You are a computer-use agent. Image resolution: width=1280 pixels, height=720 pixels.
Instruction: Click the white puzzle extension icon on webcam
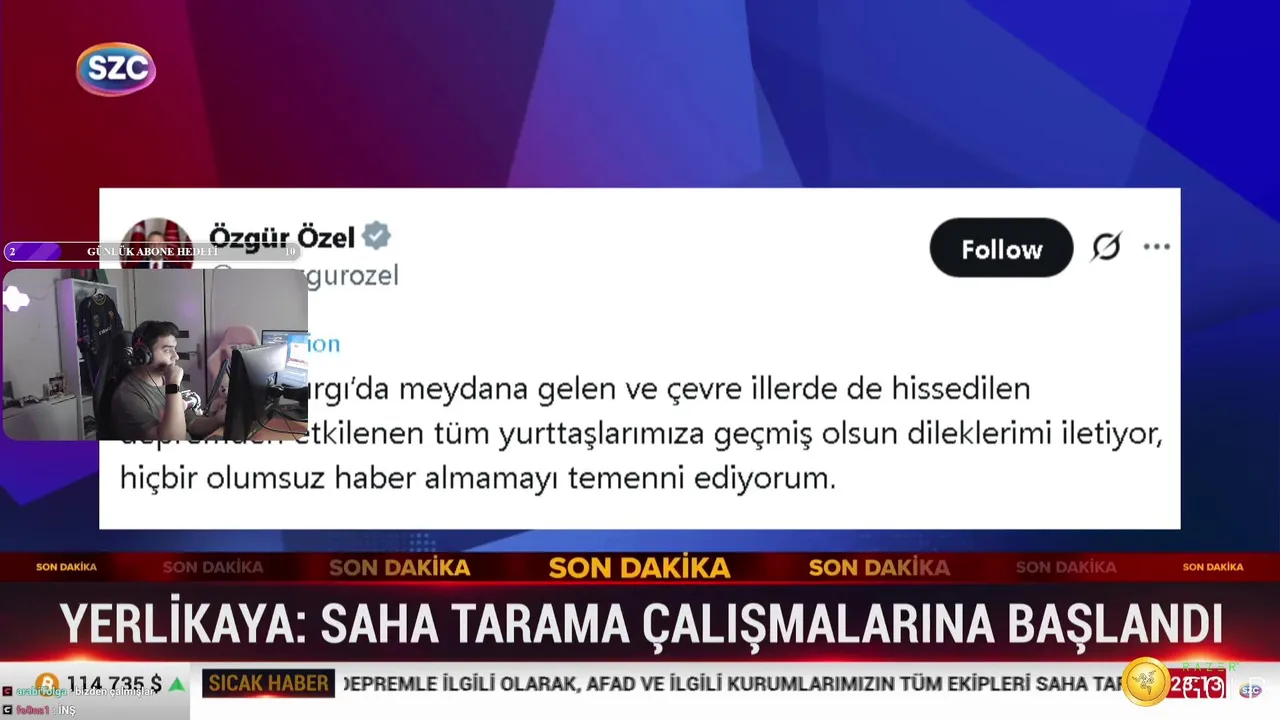click(16, 298)
